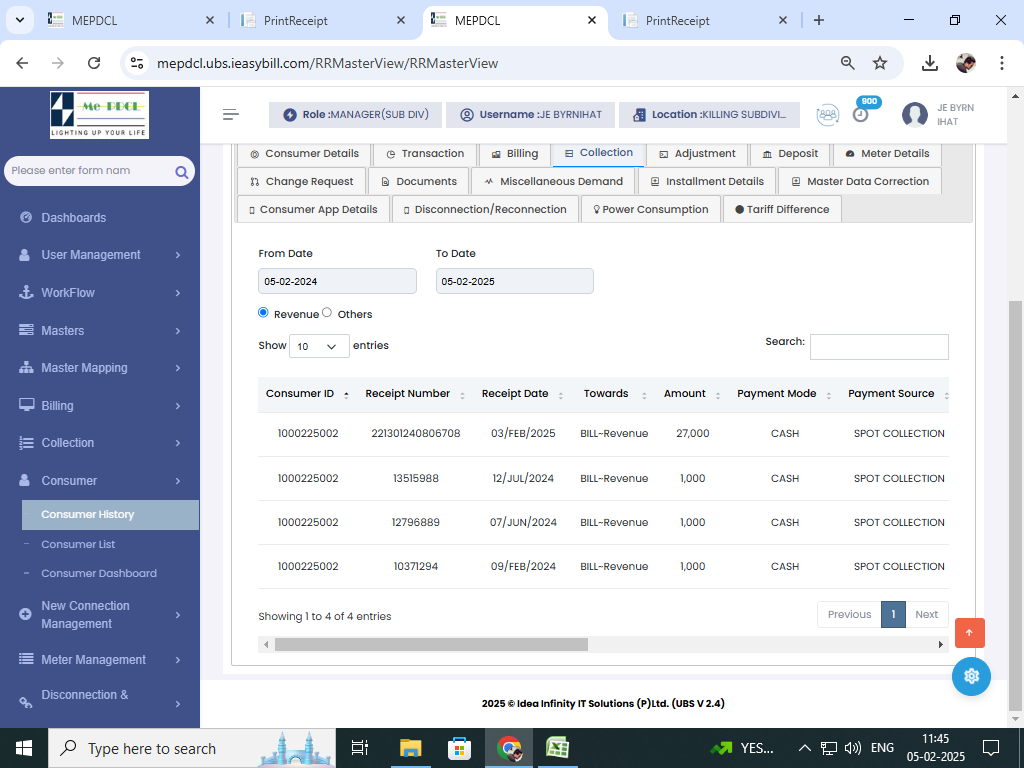Click page 1 pagination button
Viewport: 1024px width, 768px height.
(893, 615)
